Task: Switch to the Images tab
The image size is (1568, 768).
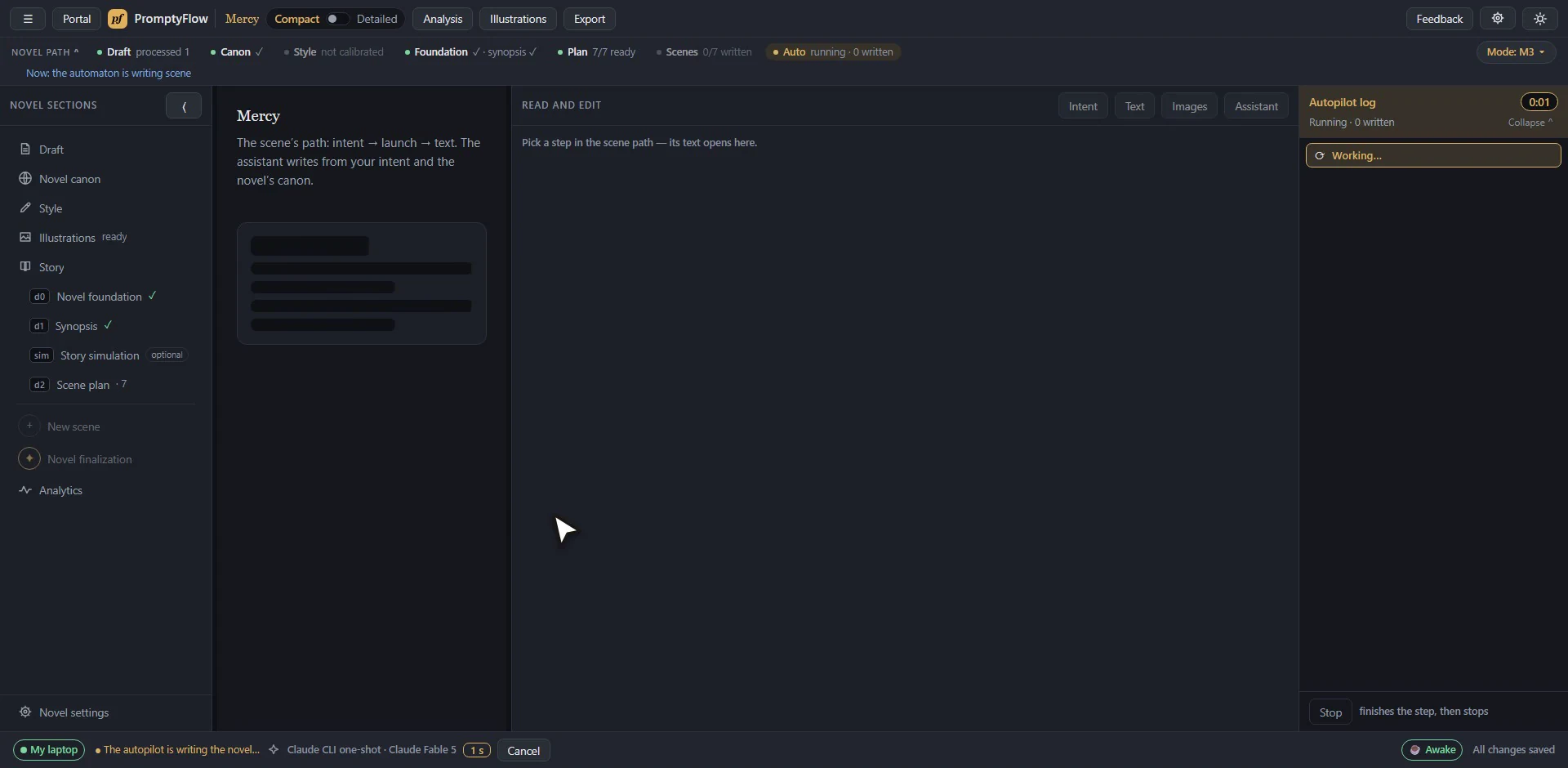Action: [x=1189, y=106]
